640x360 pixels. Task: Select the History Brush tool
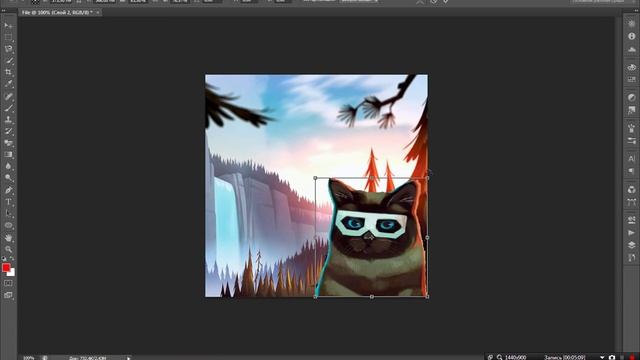[x=8, y=131]
